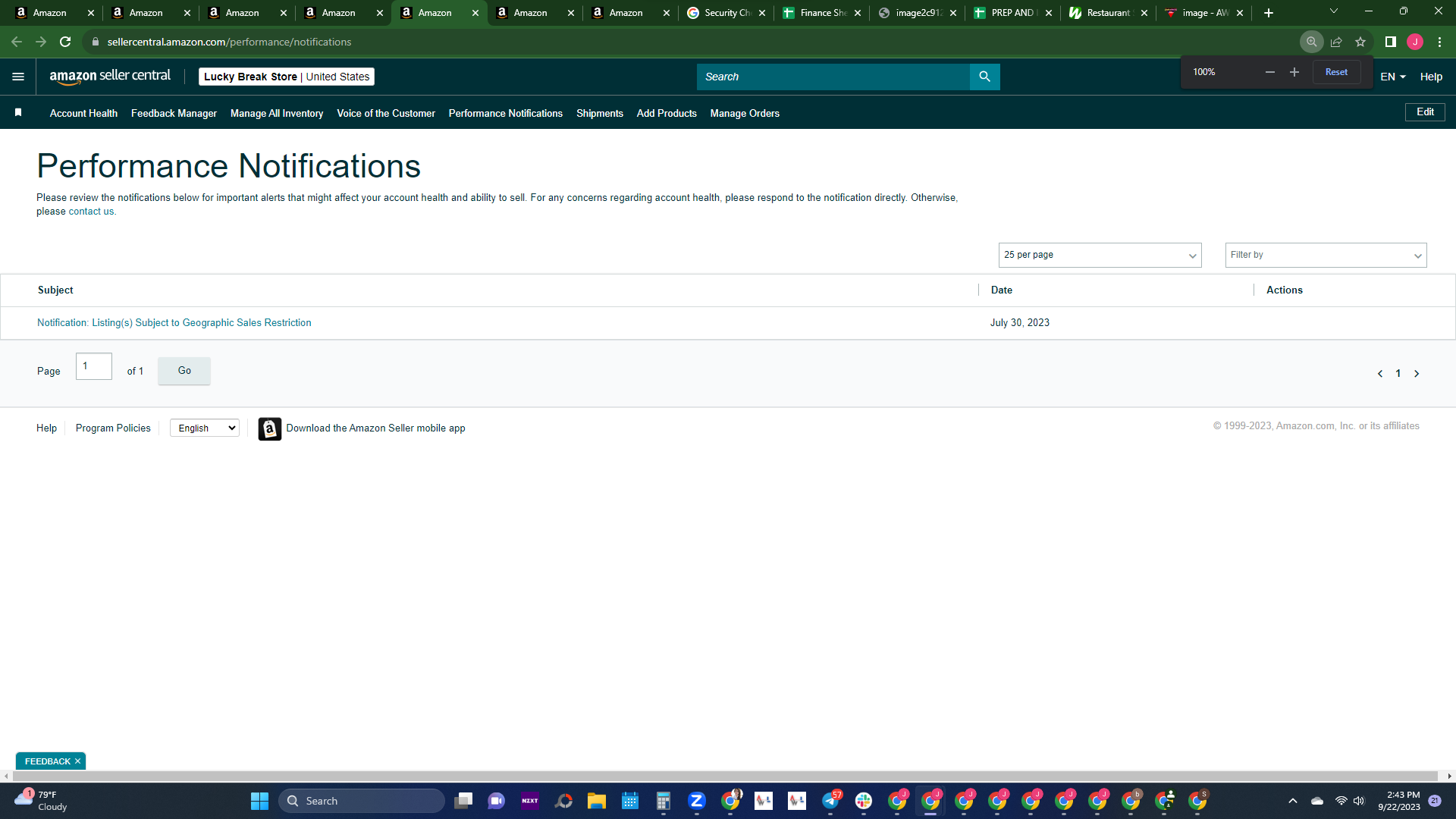Screen dimensions: 1456x819
Task: Go to Manage All Inventory
Action: coord(277,113)
